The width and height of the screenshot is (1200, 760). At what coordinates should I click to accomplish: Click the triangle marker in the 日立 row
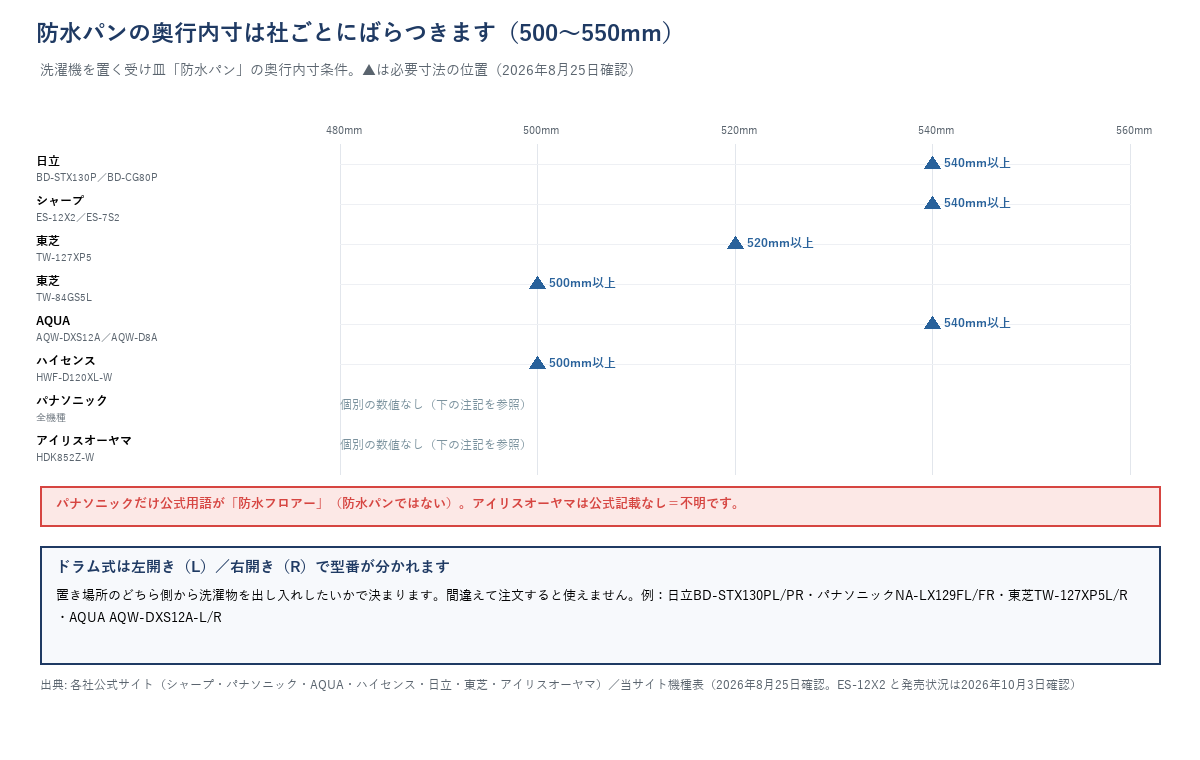pos(932,163)
